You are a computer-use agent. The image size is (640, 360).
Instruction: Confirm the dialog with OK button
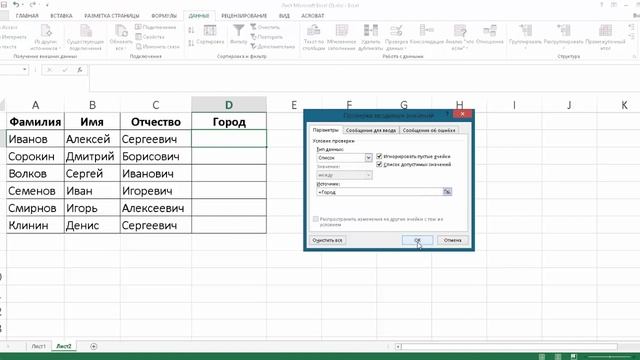[417, 240]
